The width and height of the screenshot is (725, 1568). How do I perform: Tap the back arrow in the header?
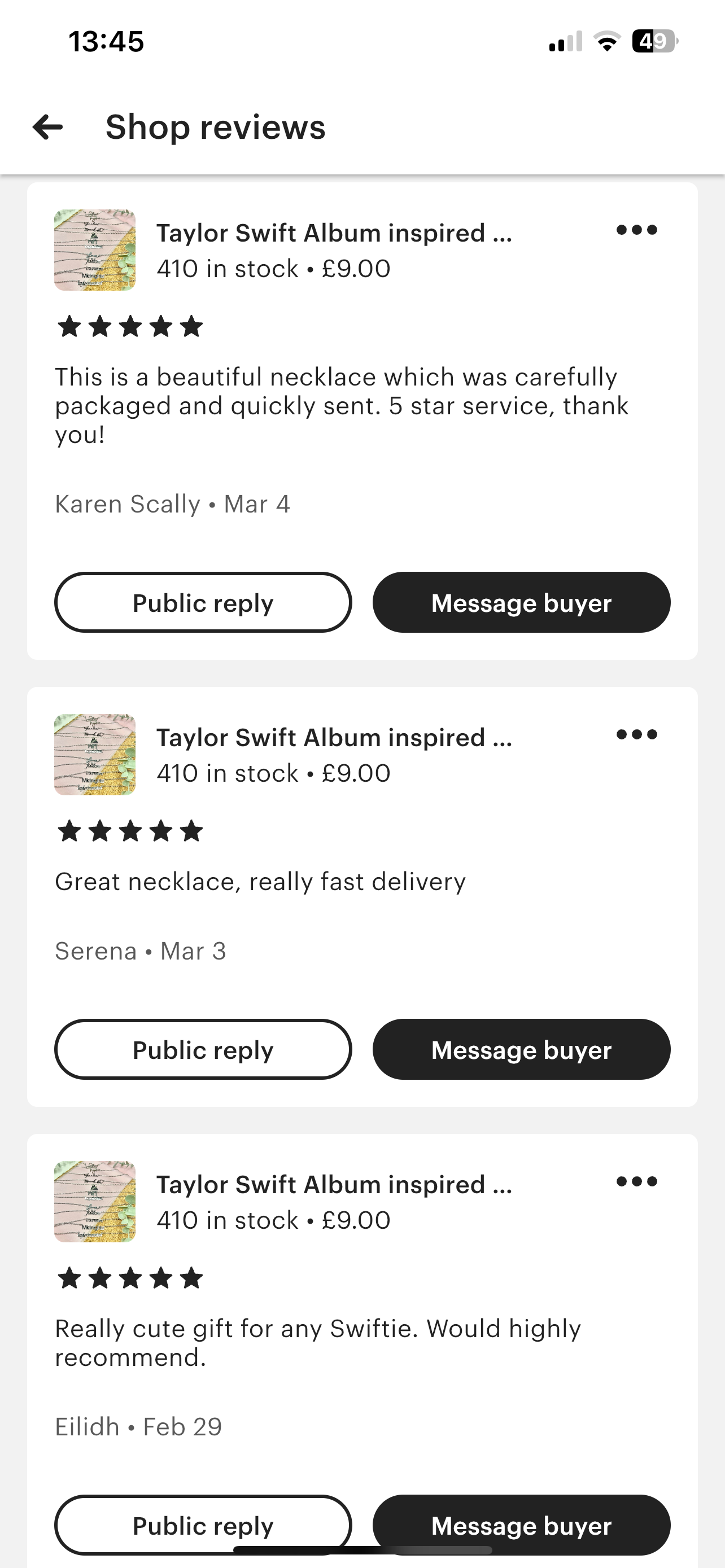[47, 127]
